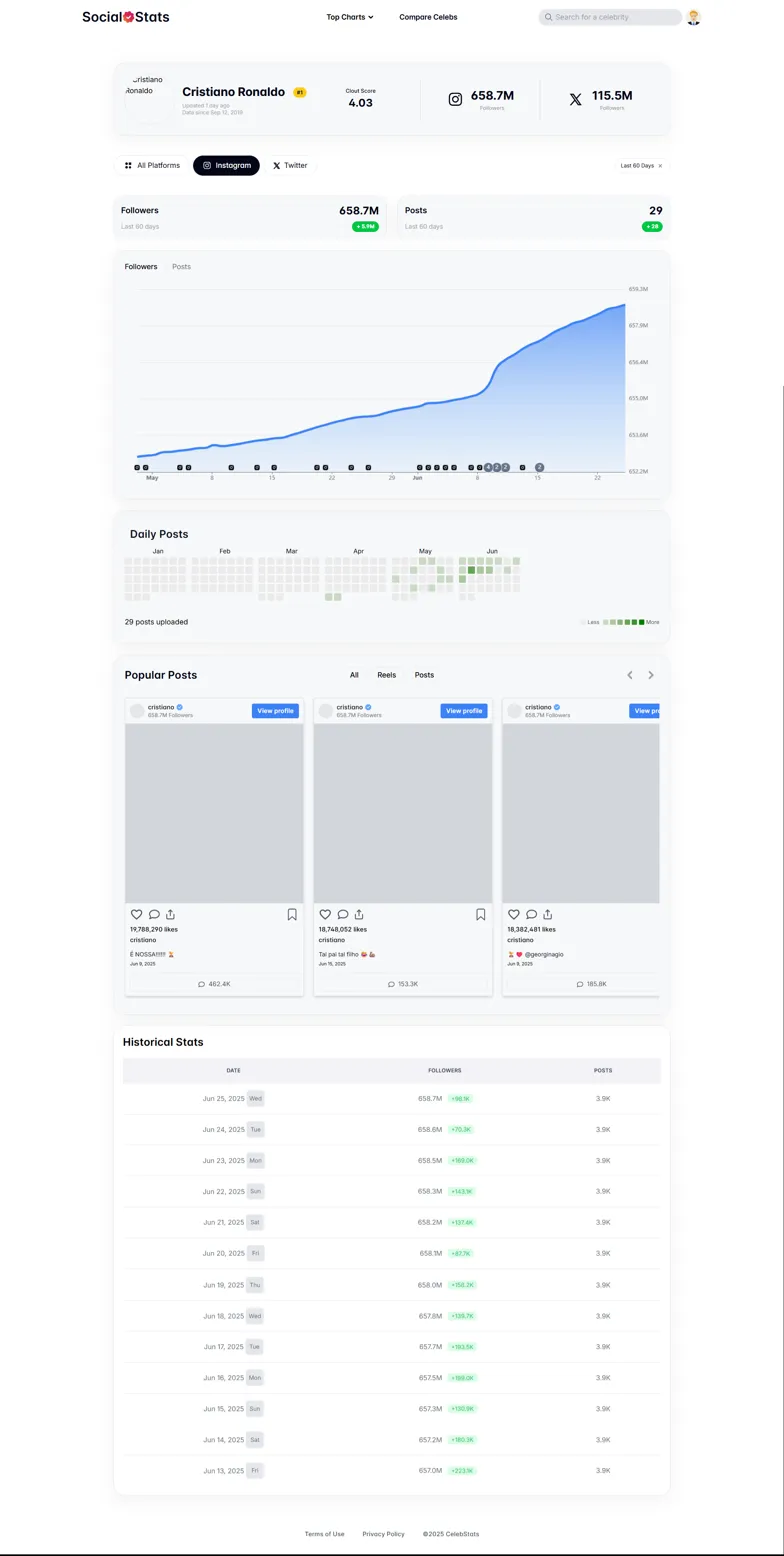Viewport: 784px width, 1556px height.
Task: Click the darkest 'More' legend swatch
Action: coord(642,622)
